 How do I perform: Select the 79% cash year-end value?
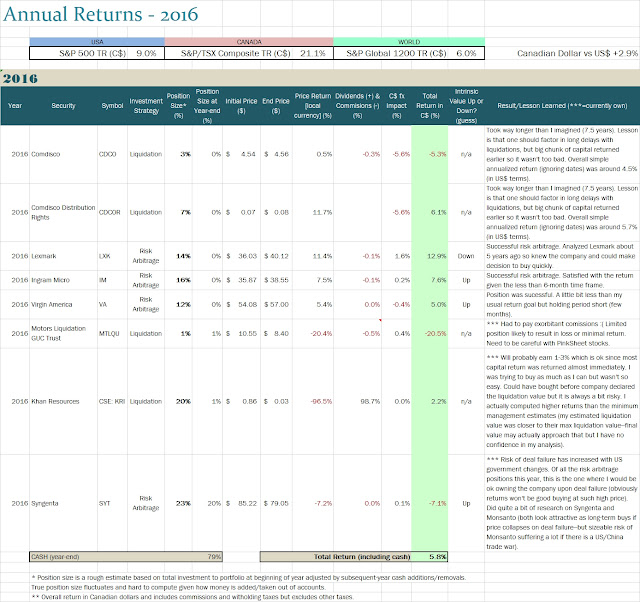click(x=214, y=557)
